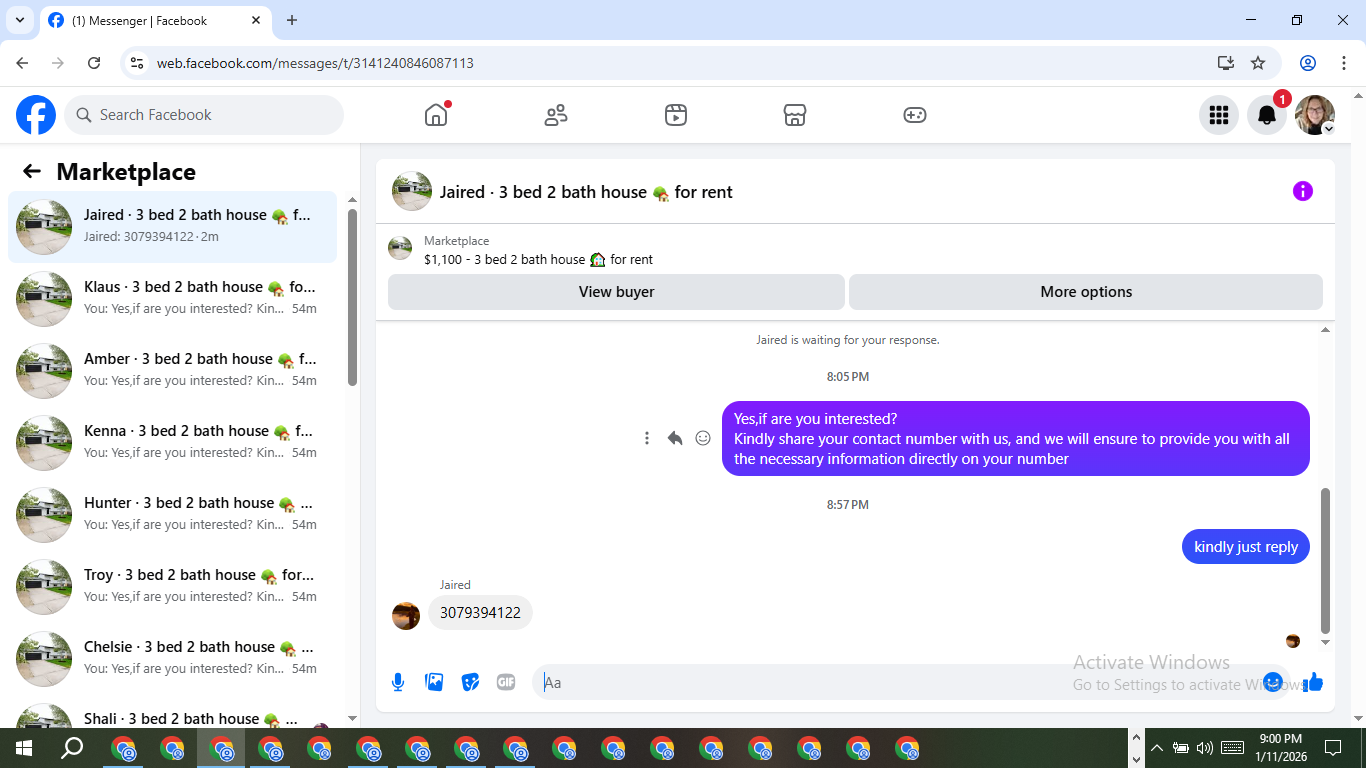Screen dimensions: 1366x768
Task: Click the address bar URL
Action: click(315, 63)
